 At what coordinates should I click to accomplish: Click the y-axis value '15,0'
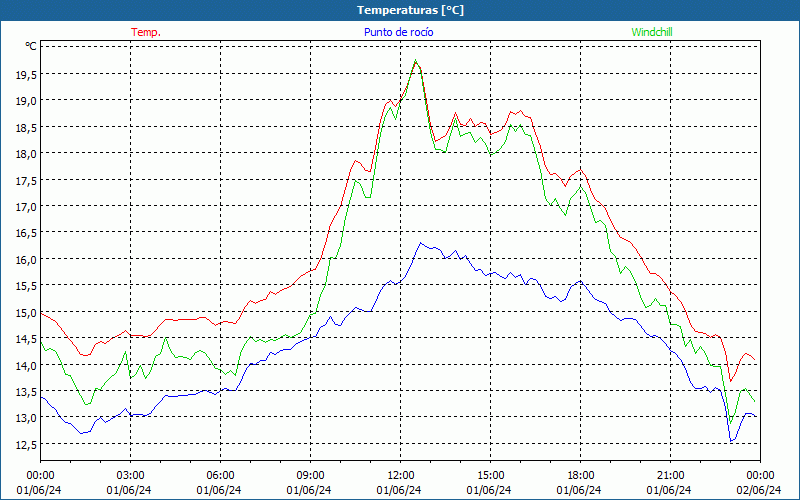(x=26, y=313)
